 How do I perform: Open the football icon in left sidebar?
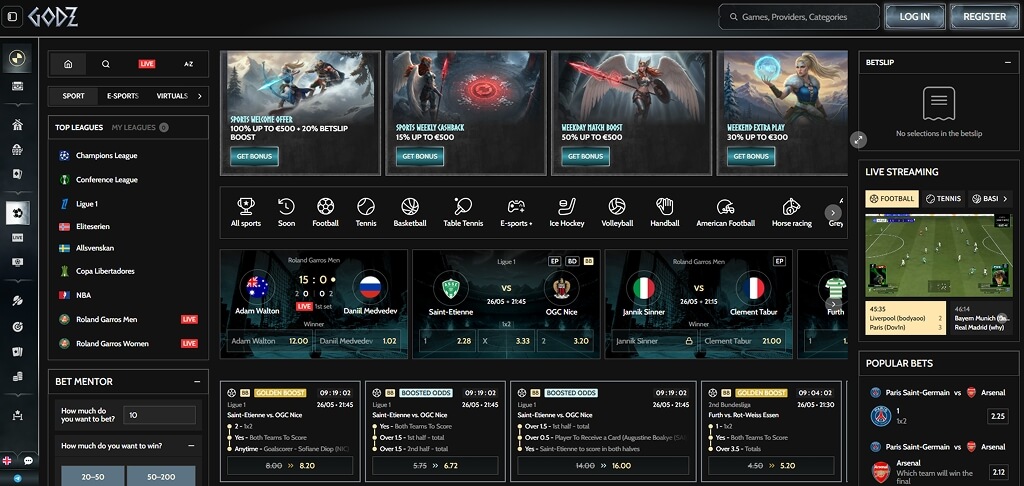18,213
